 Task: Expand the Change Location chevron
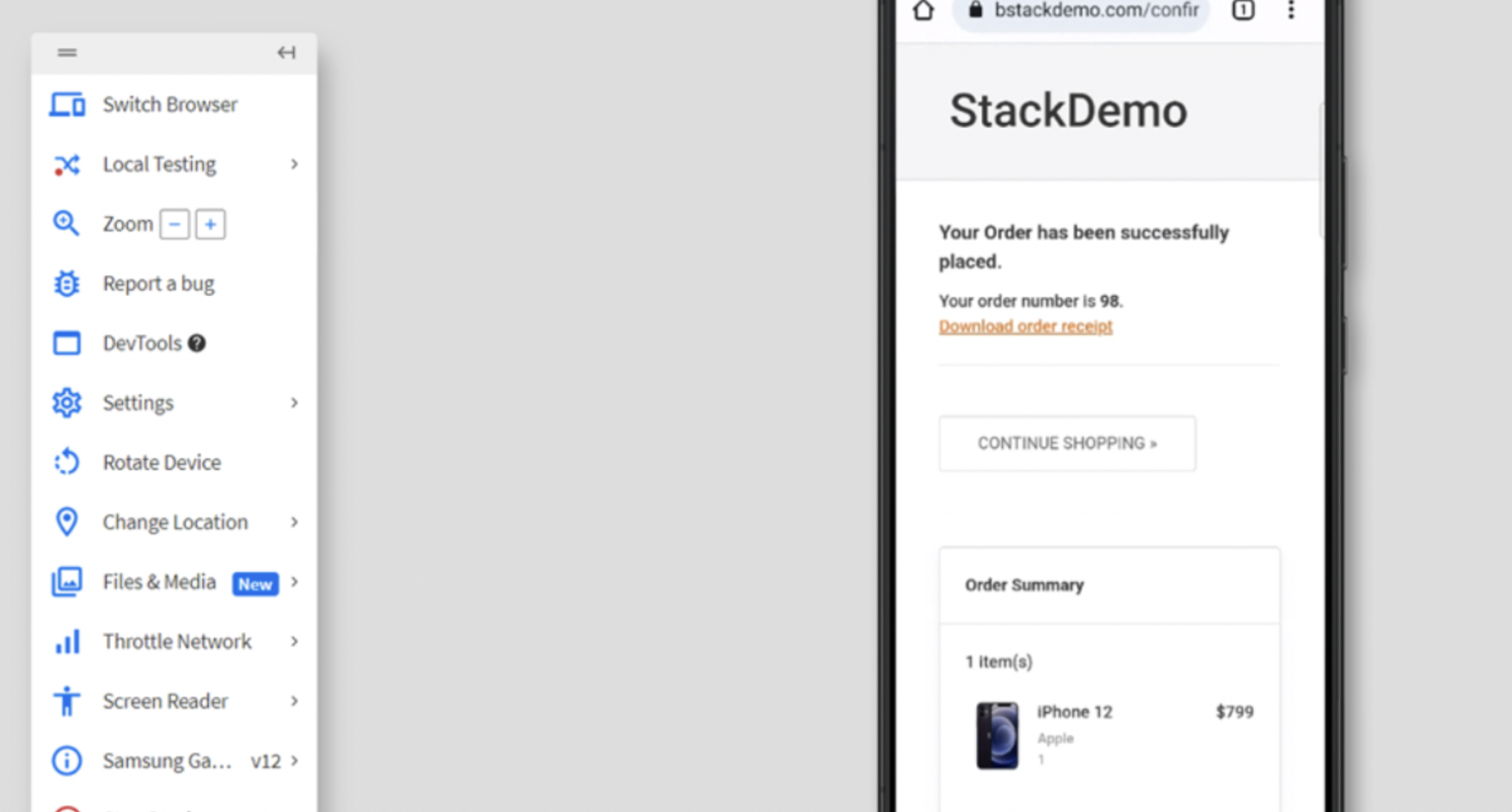click(294, 521)
